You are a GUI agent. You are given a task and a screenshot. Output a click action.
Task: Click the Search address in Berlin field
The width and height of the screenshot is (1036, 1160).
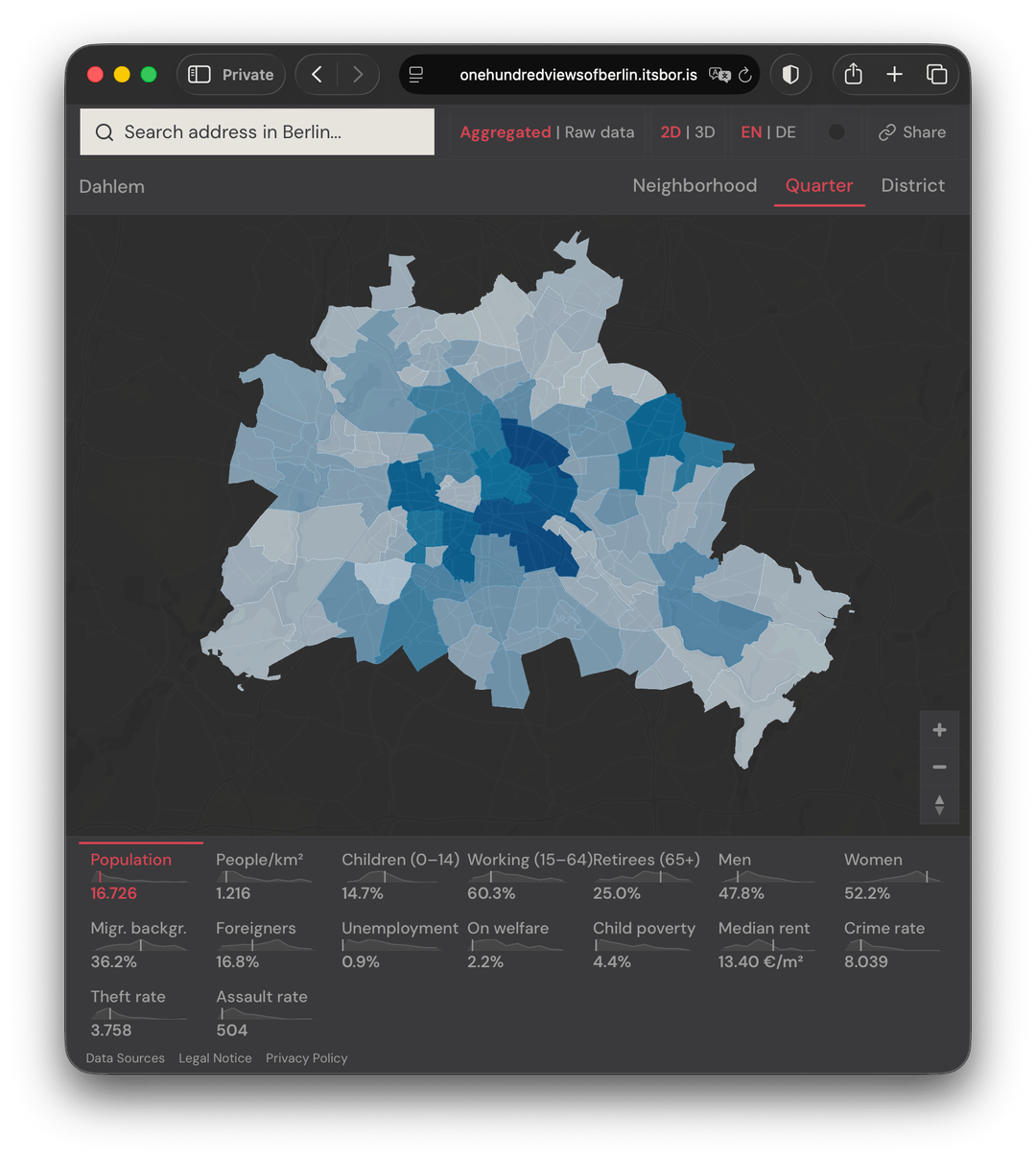(257, 132)
